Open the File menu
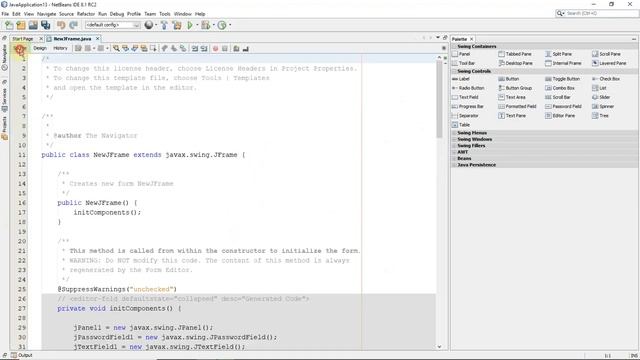Viewport: 640px width, 360px height. (x=5, y=14)
